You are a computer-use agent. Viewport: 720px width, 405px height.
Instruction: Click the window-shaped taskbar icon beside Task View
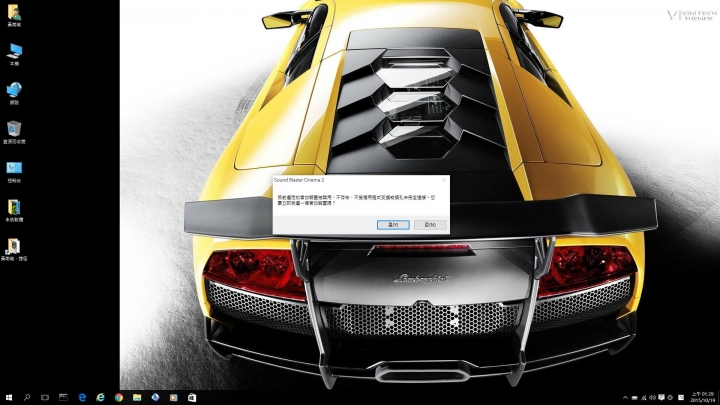[x=63, y=397]
